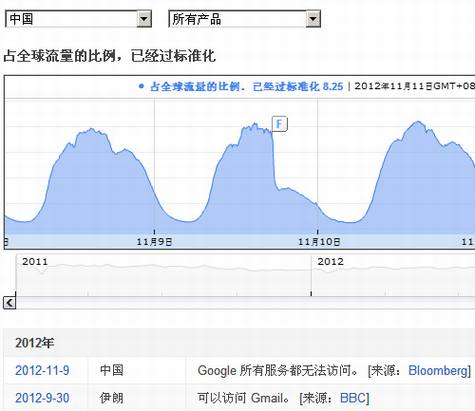Screen dimensions: 475x411
Task: Follow the BBC source link
Action: (x=353, y=398)
